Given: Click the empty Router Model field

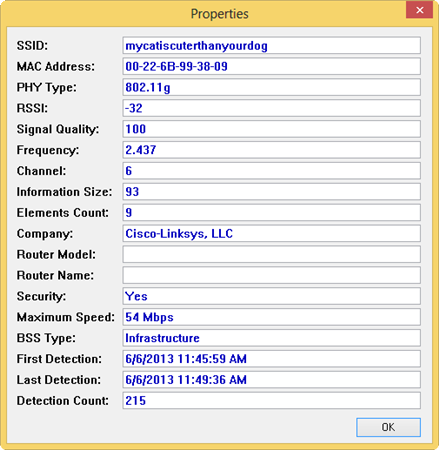Looking at the screenshot, I should pos(271,254).
